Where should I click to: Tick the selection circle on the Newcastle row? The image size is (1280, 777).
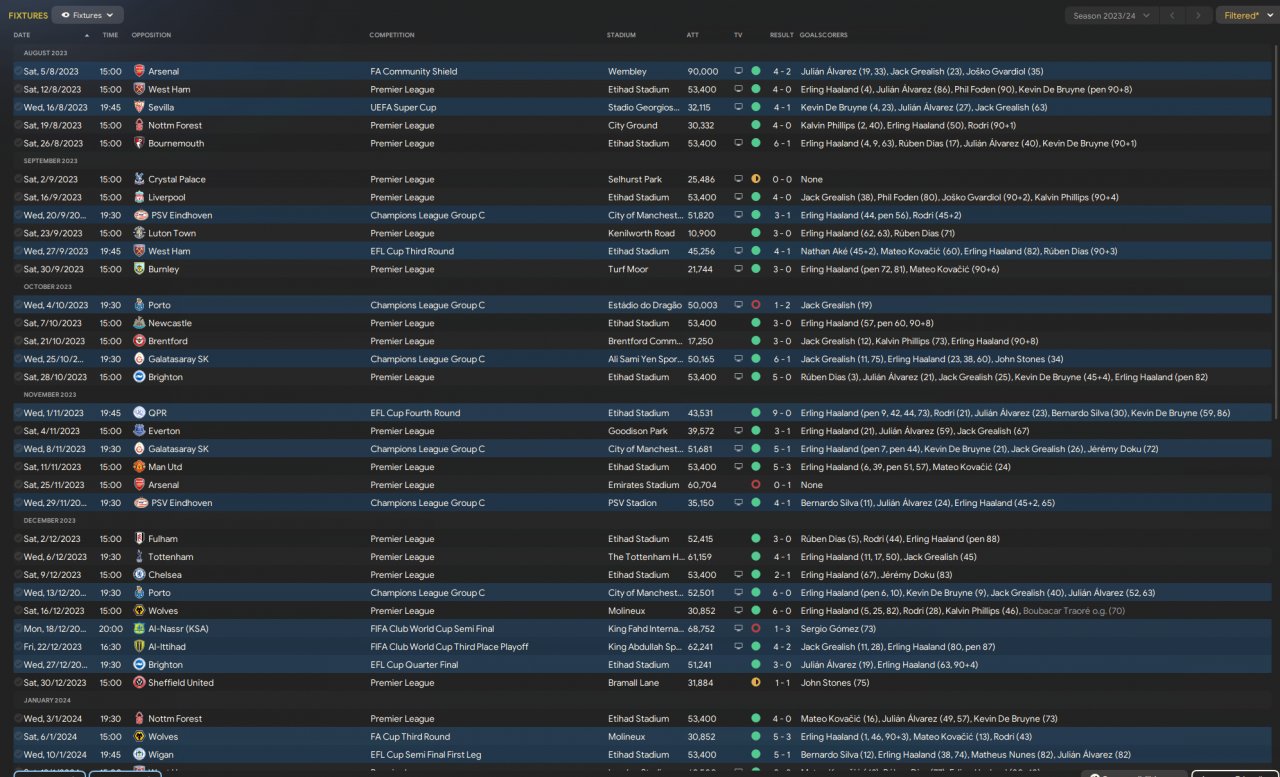[x=17, y=324]
